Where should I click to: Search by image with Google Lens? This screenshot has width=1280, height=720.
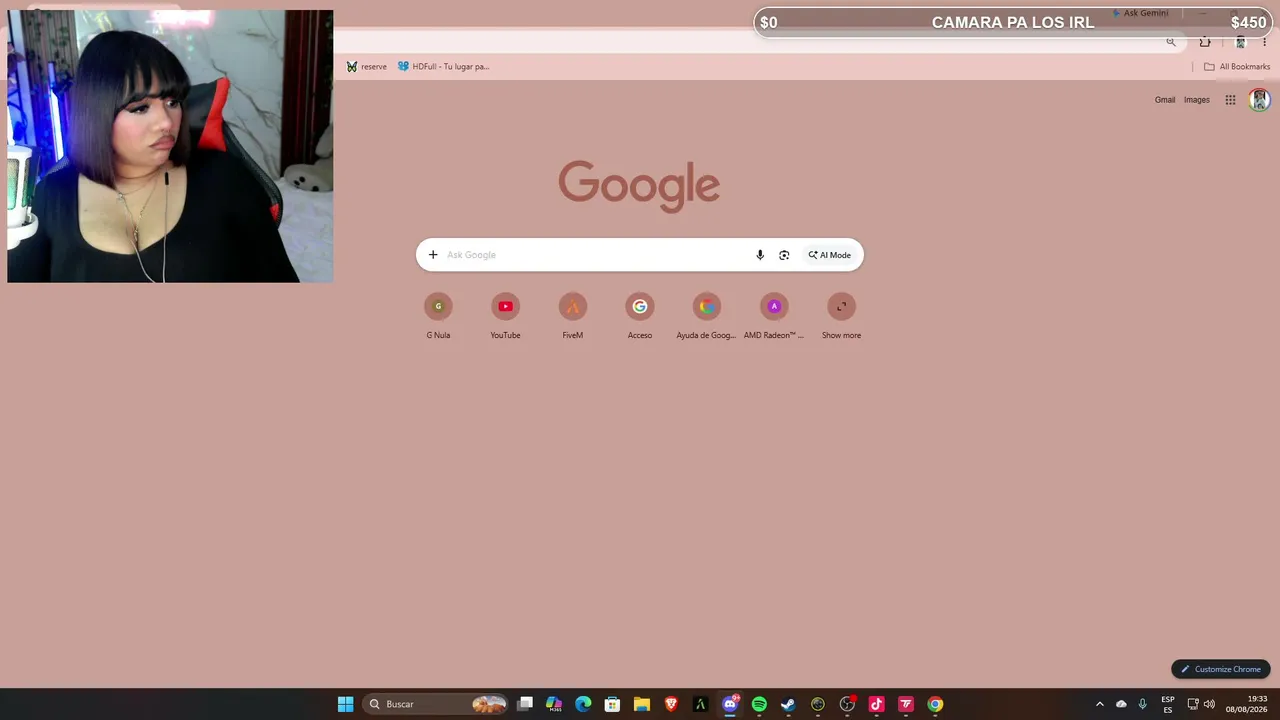(x=784, y=255)
